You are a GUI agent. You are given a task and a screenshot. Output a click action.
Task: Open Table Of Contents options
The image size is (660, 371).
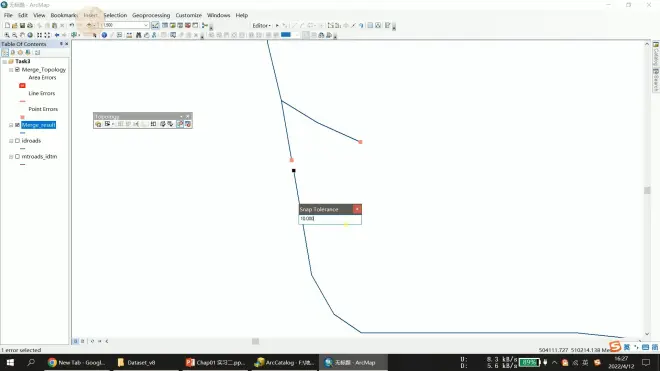(37, 53)
